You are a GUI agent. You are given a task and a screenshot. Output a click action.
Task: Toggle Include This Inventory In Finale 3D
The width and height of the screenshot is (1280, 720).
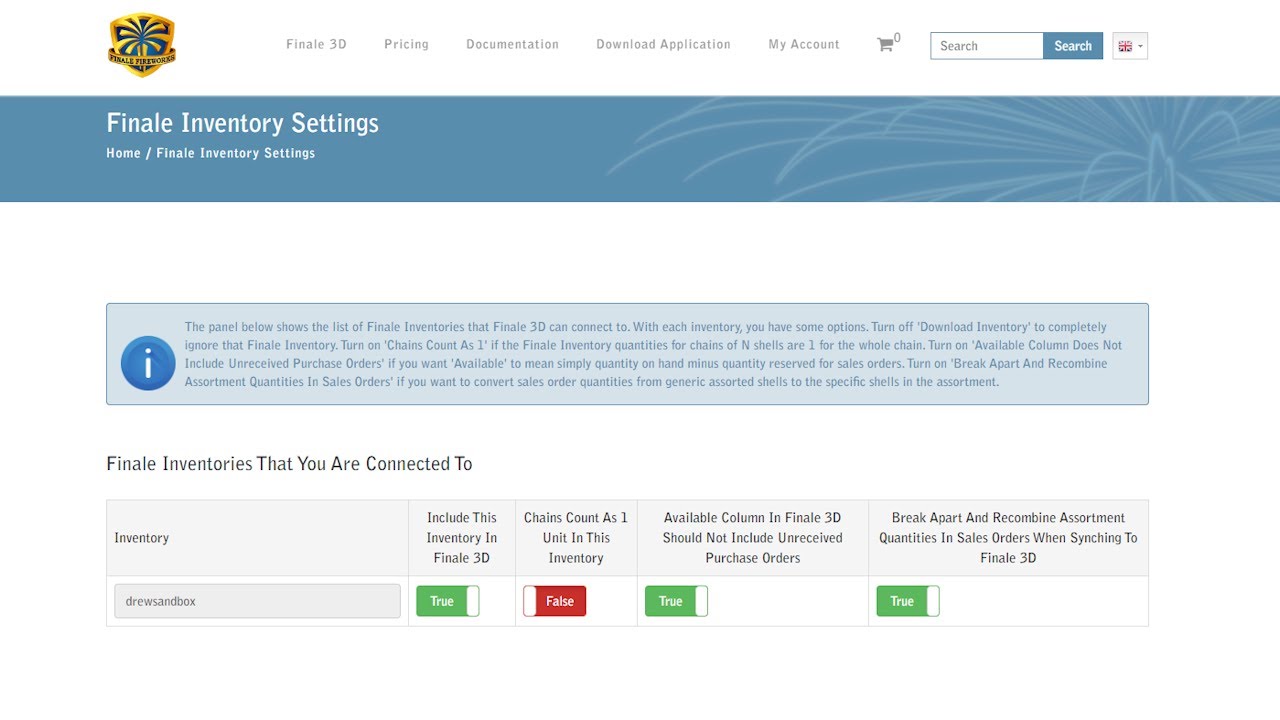(x=447, y=601)
